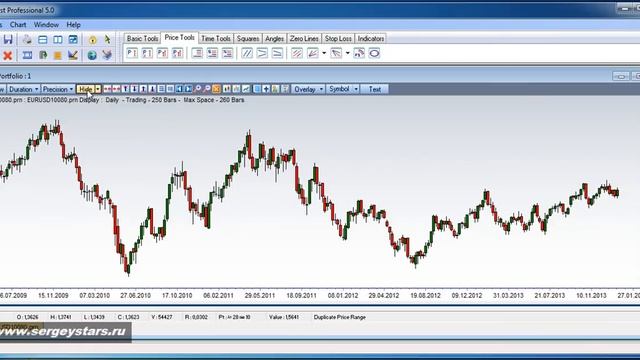Screen dimensions: 640x360
Task: Switch to the Indicators tab
Action: [371, 38]
